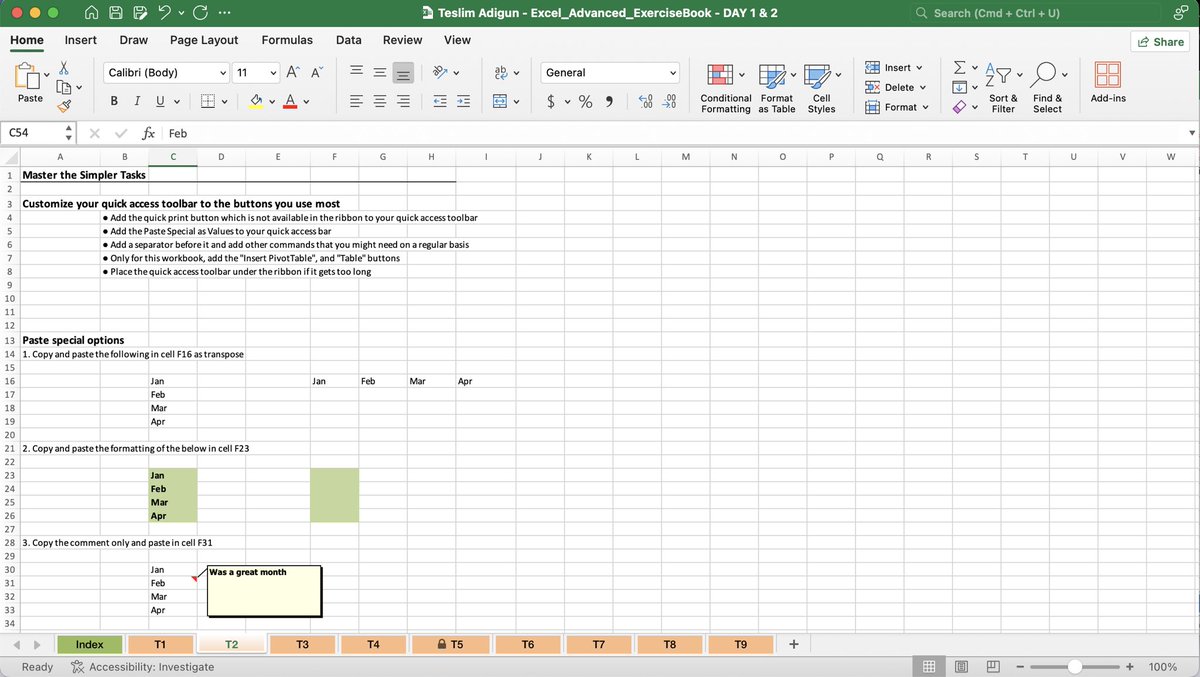Increase font size with large A icon

pos(293,72)
